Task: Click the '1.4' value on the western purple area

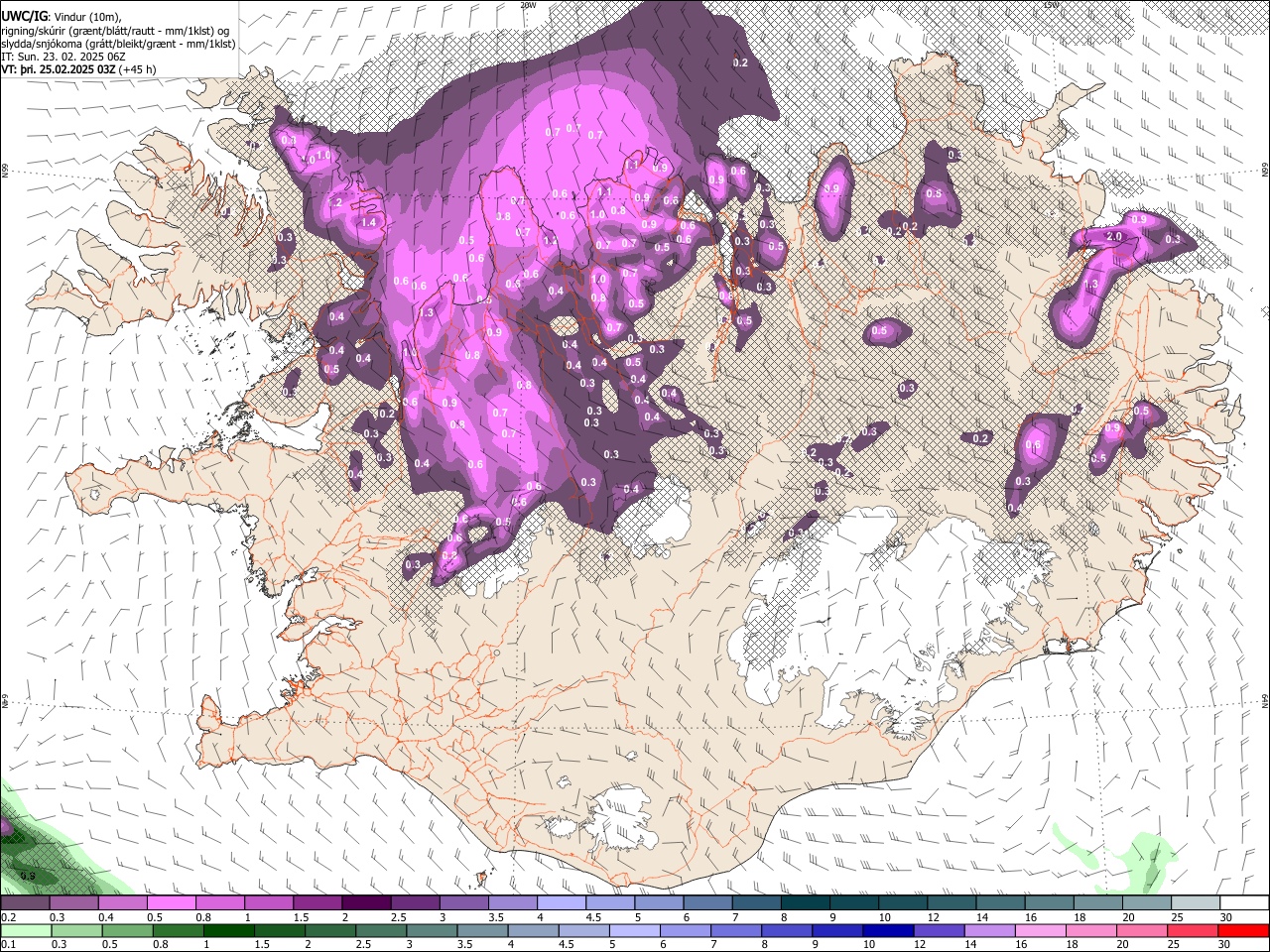Action: [370, 223]
